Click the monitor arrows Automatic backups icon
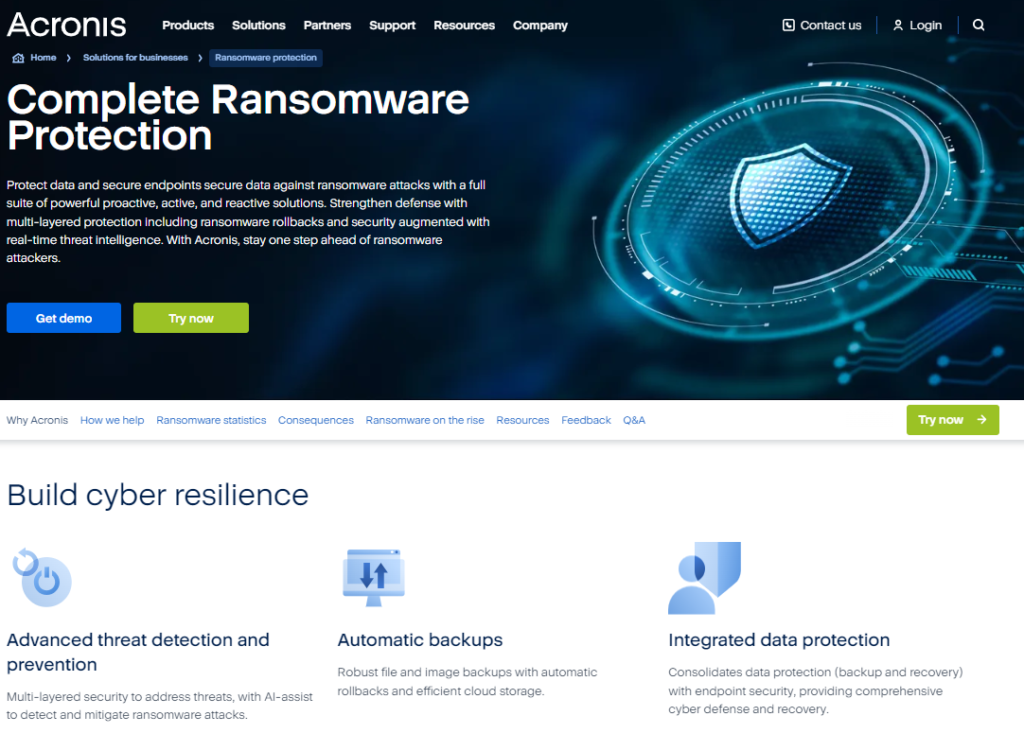The image size is (1024, 751). click(x=374, y=577)
